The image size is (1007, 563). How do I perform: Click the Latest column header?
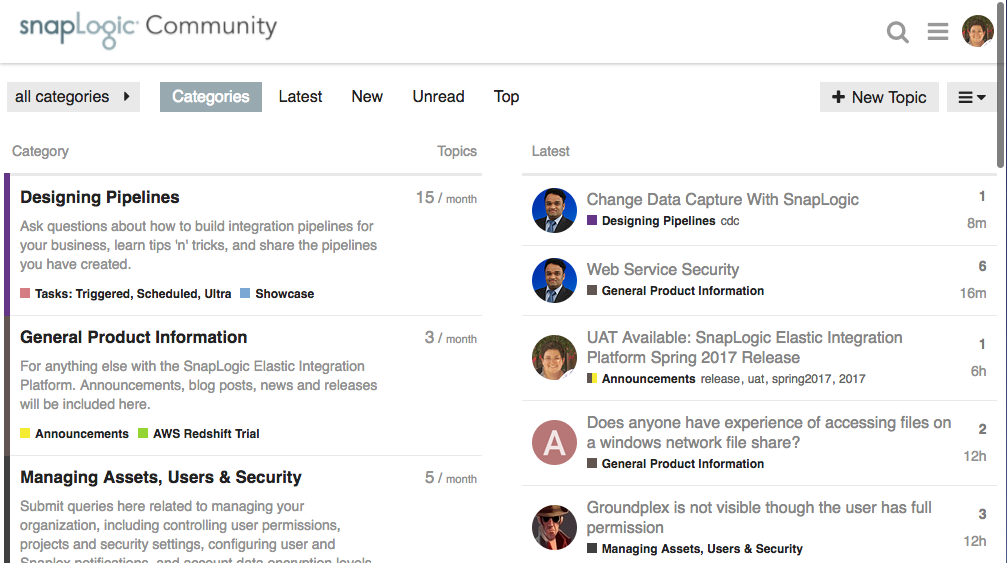550,152
